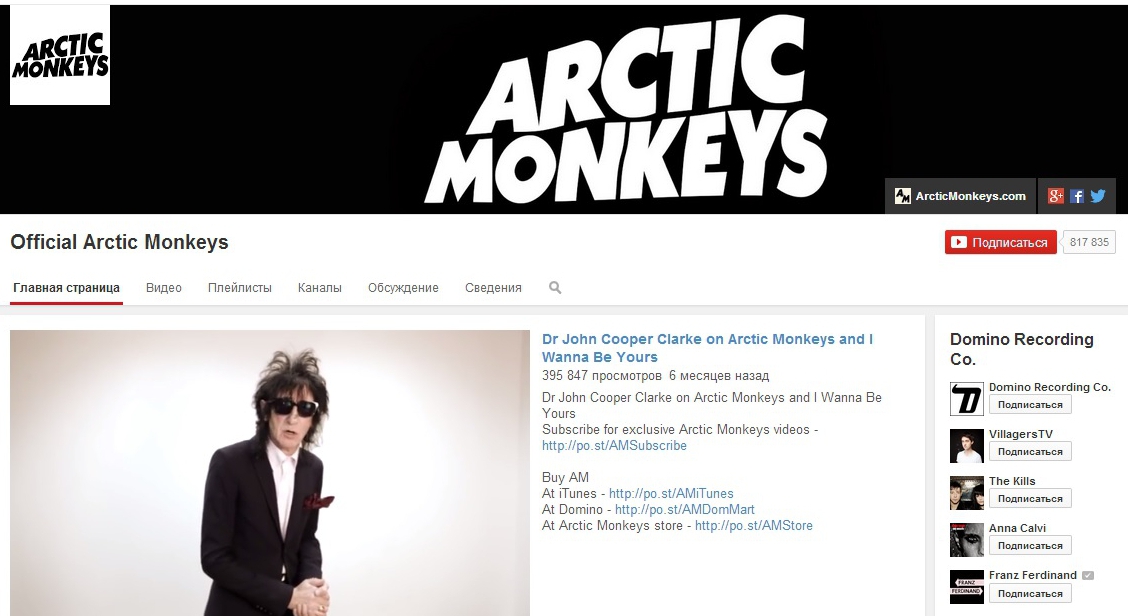Switch to the Плейлисты tab
This screenshot has width=1128, height=616.
pyautogui.click(x=240, y=287)
